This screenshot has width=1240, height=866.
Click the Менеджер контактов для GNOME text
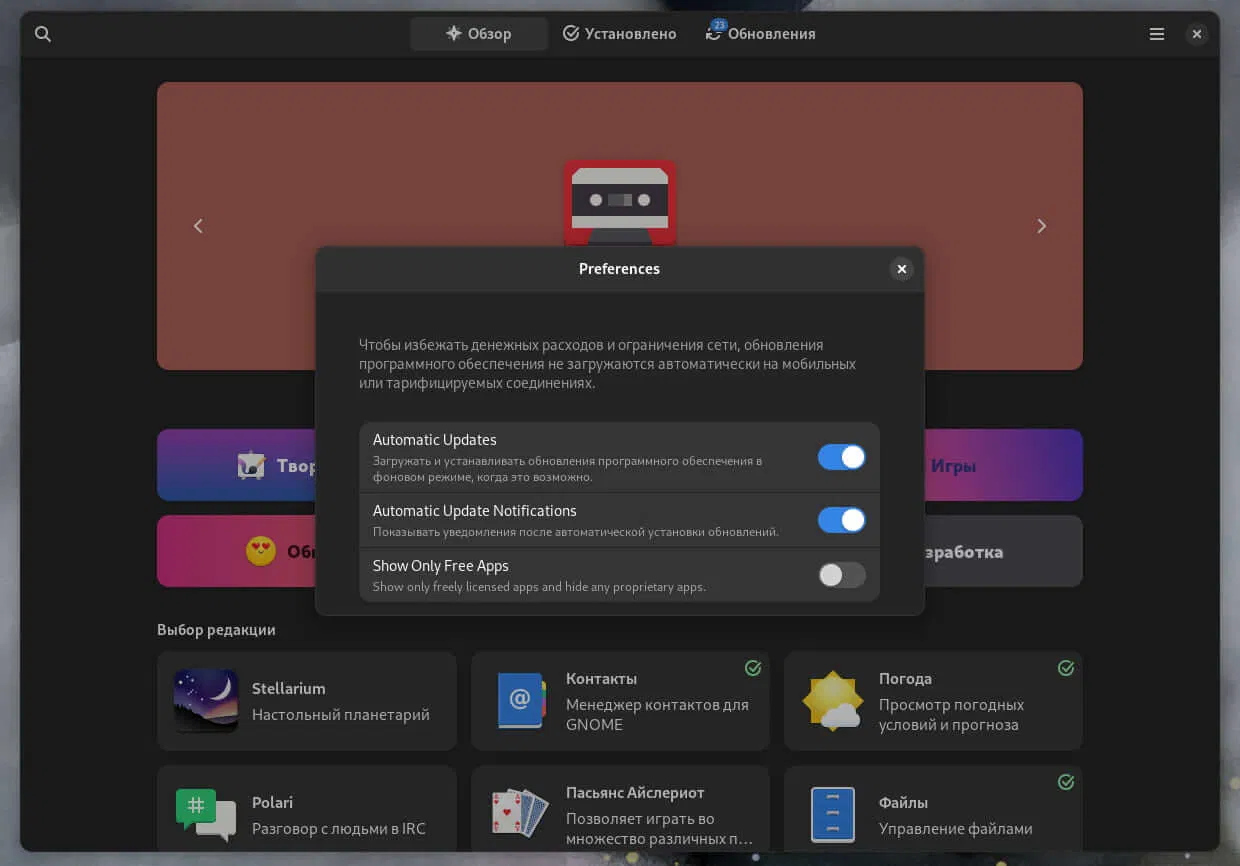click(x=657, y=715)
